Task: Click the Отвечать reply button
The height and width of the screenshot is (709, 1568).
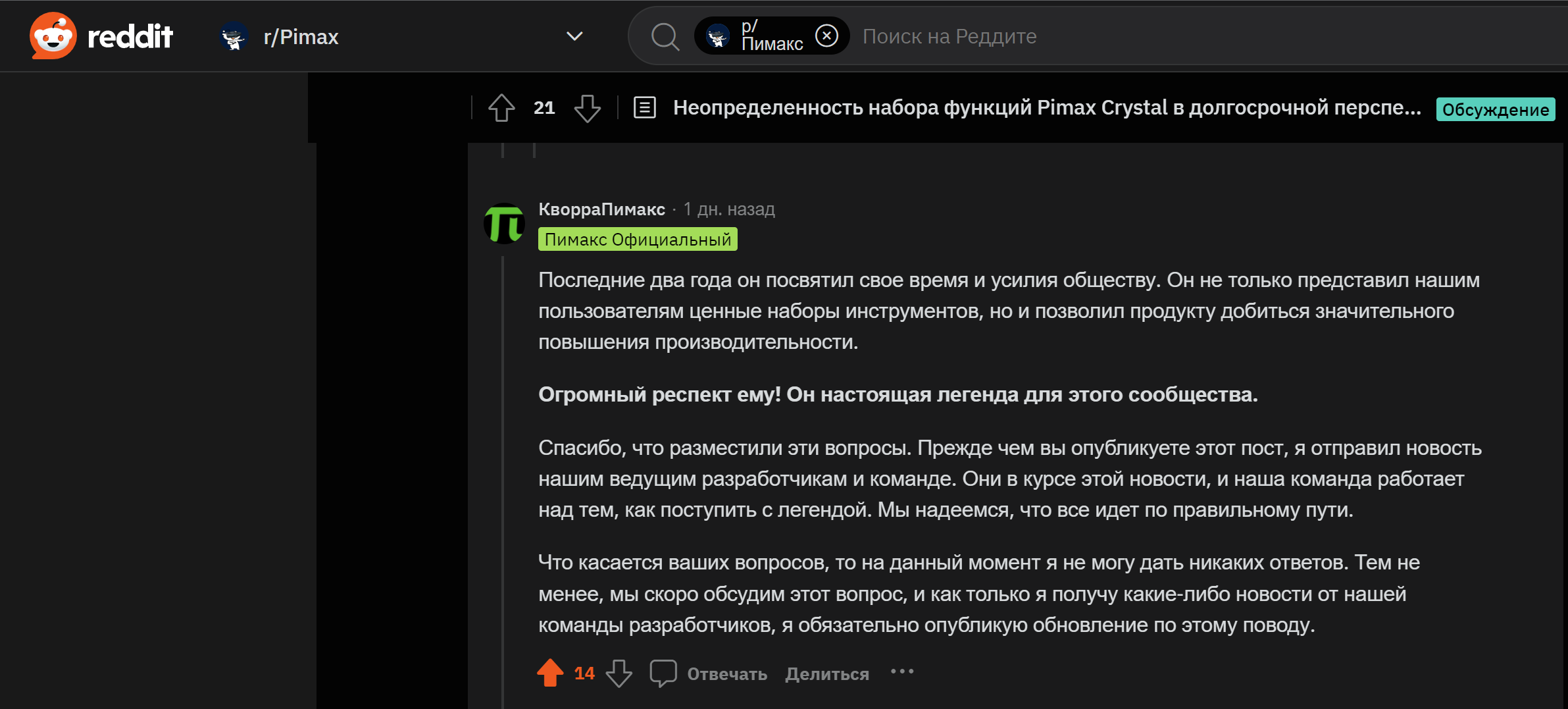Action: pyautogui.click(x=727, y=673)
